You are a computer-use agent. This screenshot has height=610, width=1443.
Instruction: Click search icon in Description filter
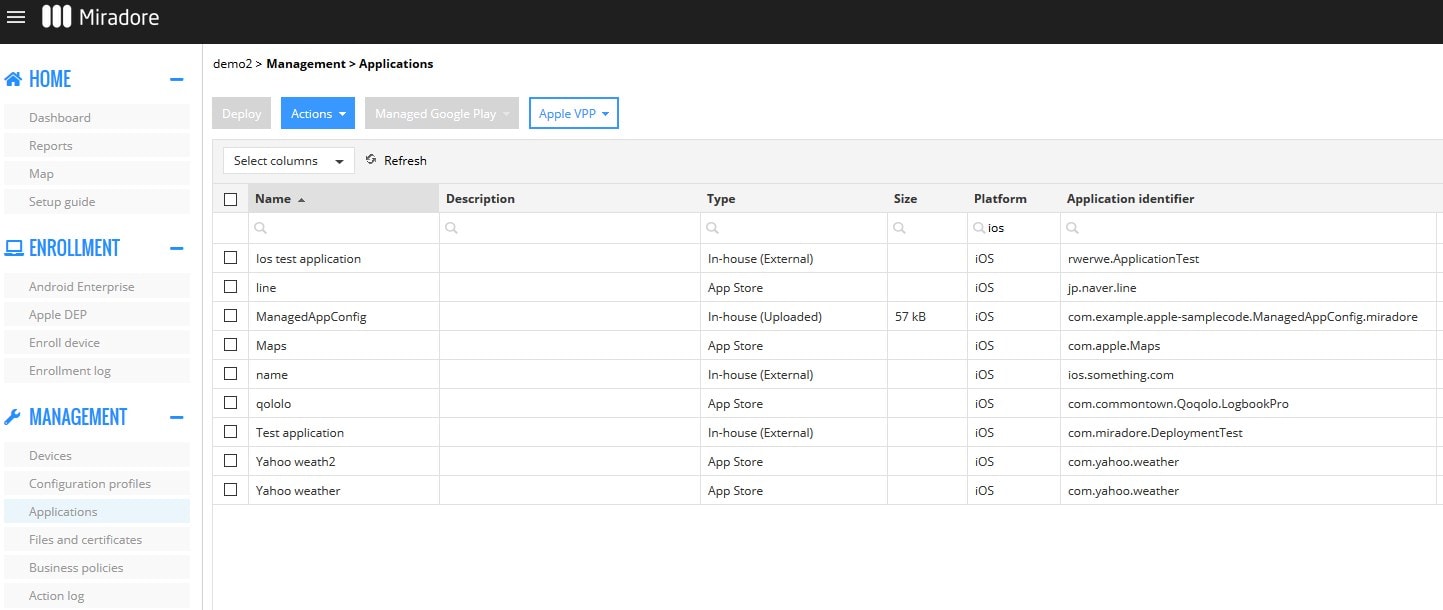tap(452, 228)
